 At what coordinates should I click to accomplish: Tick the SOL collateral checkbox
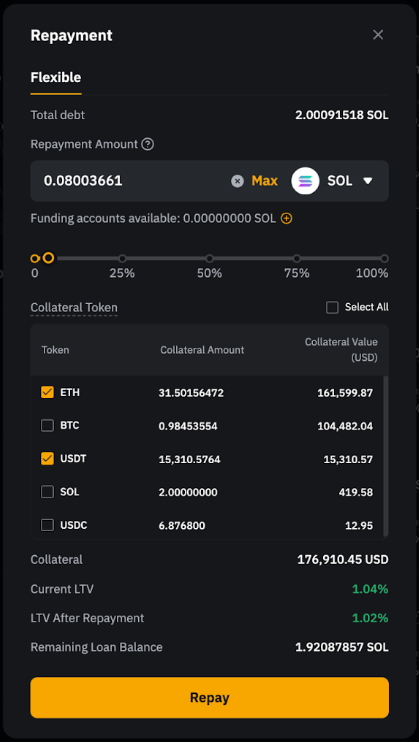(x=47, y=492)
